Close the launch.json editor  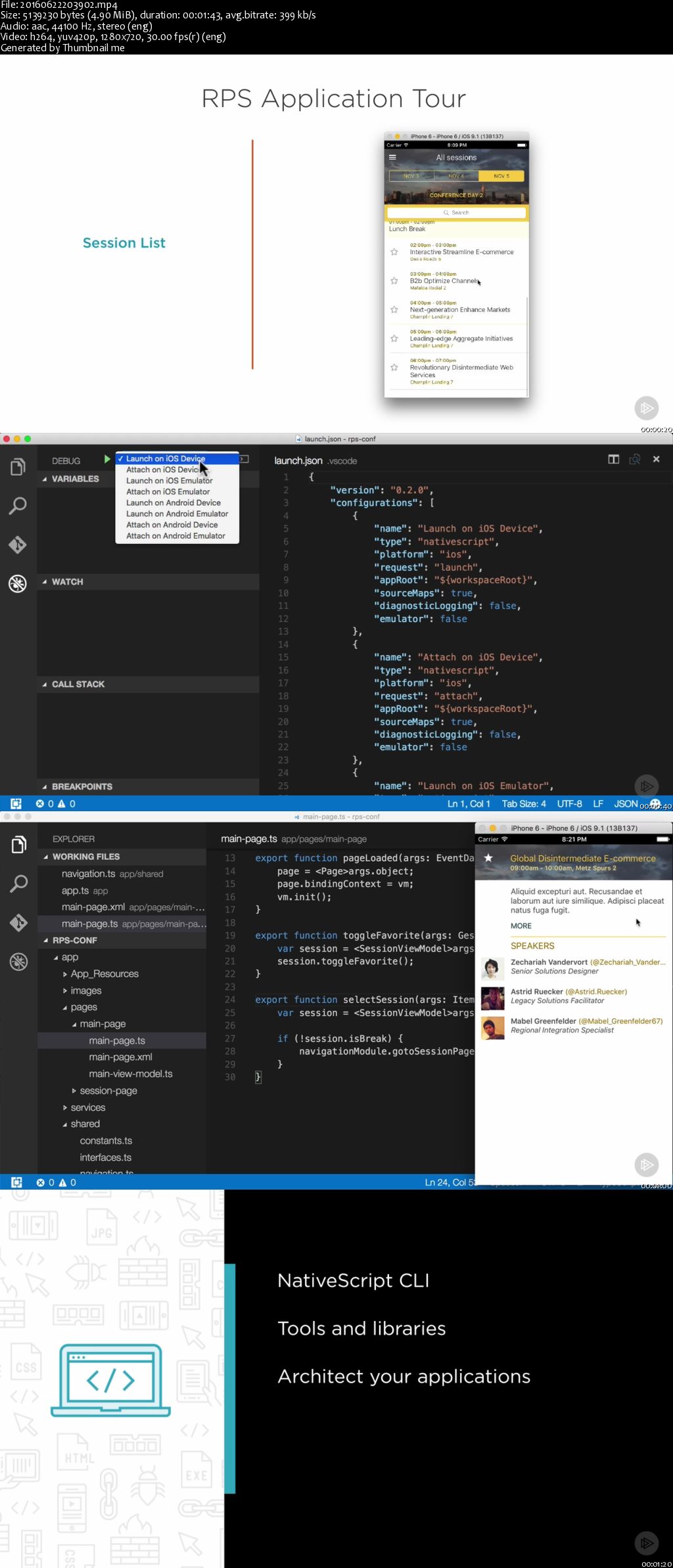656,459
